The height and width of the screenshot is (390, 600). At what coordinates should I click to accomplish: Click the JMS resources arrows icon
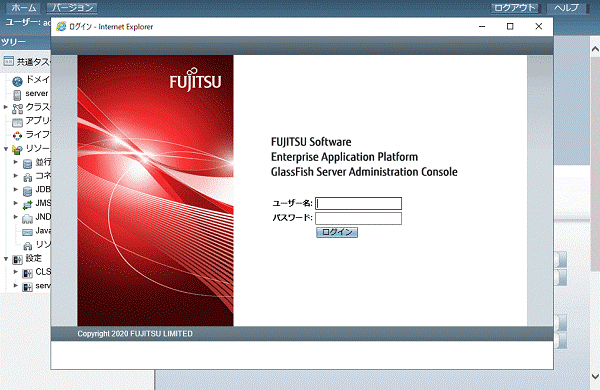coord(28,205)
